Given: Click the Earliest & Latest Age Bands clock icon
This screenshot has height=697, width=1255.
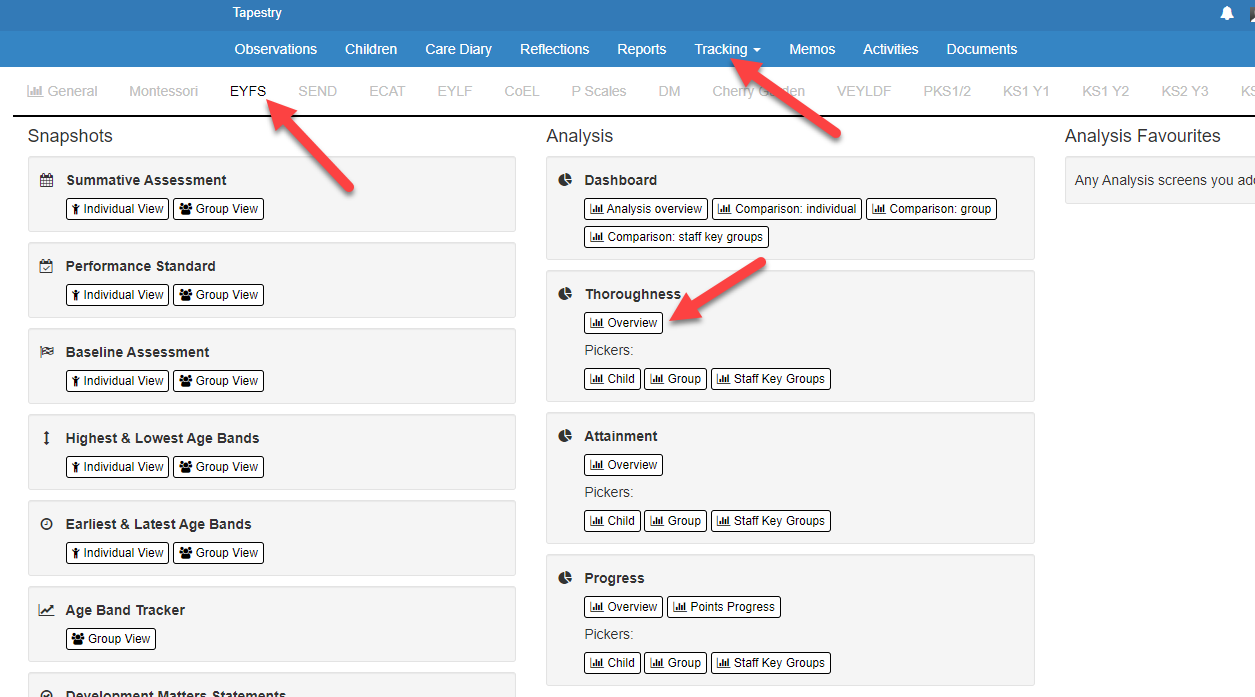Looking at the screenshot, I should [x=46, y=524].
